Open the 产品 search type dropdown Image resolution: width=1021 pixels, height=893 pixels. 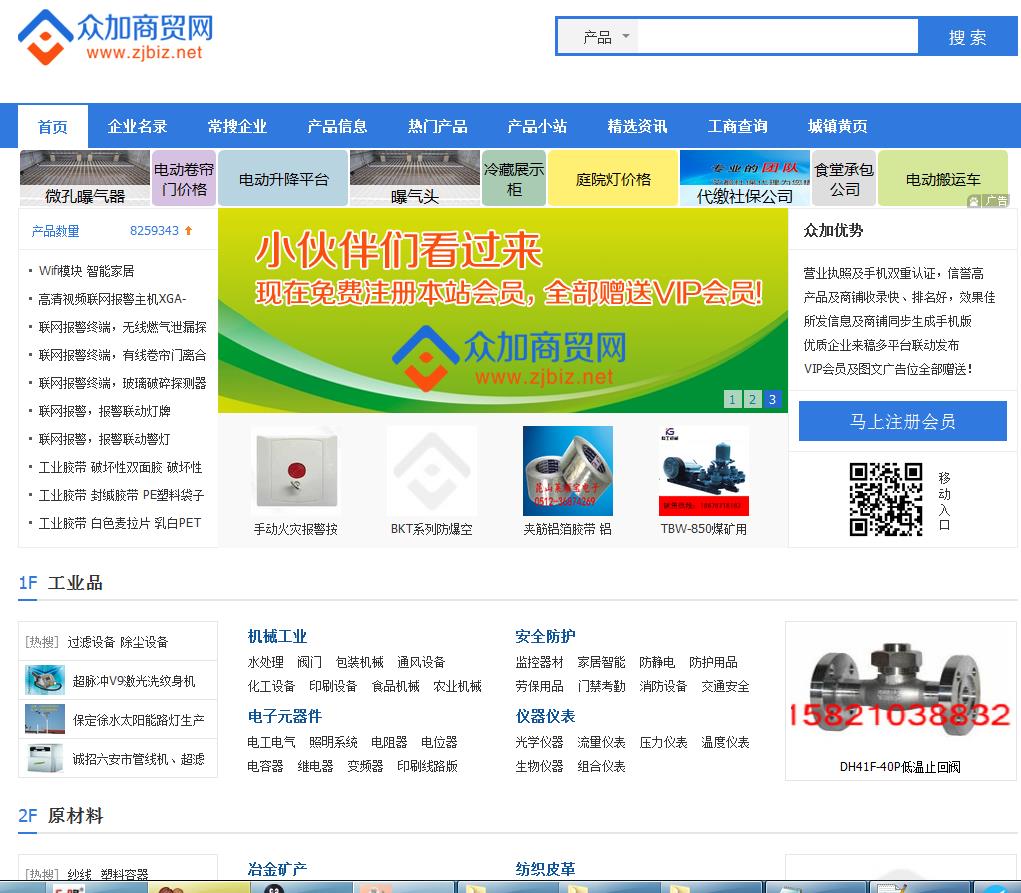[x=606, y=37]
